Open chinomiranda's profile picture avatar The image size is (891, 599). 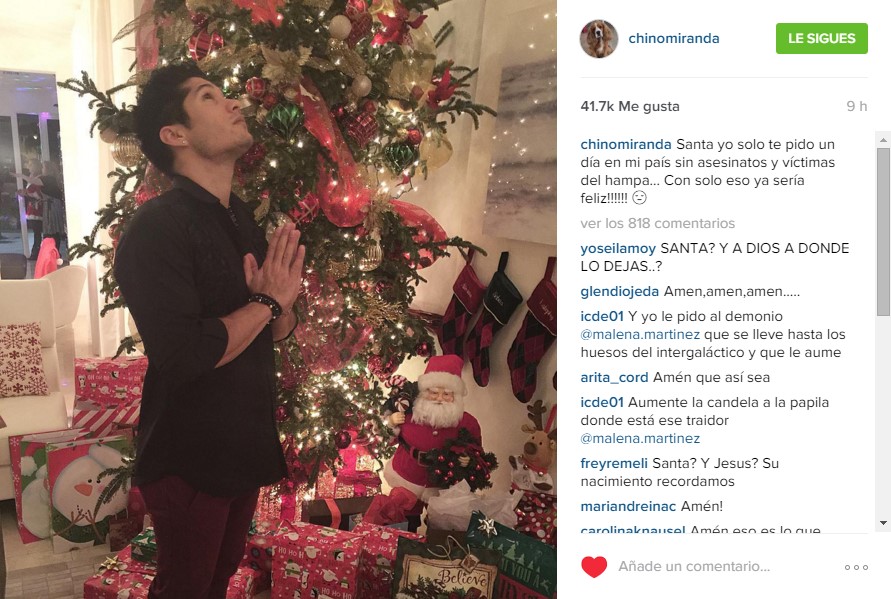coord(599,39)
